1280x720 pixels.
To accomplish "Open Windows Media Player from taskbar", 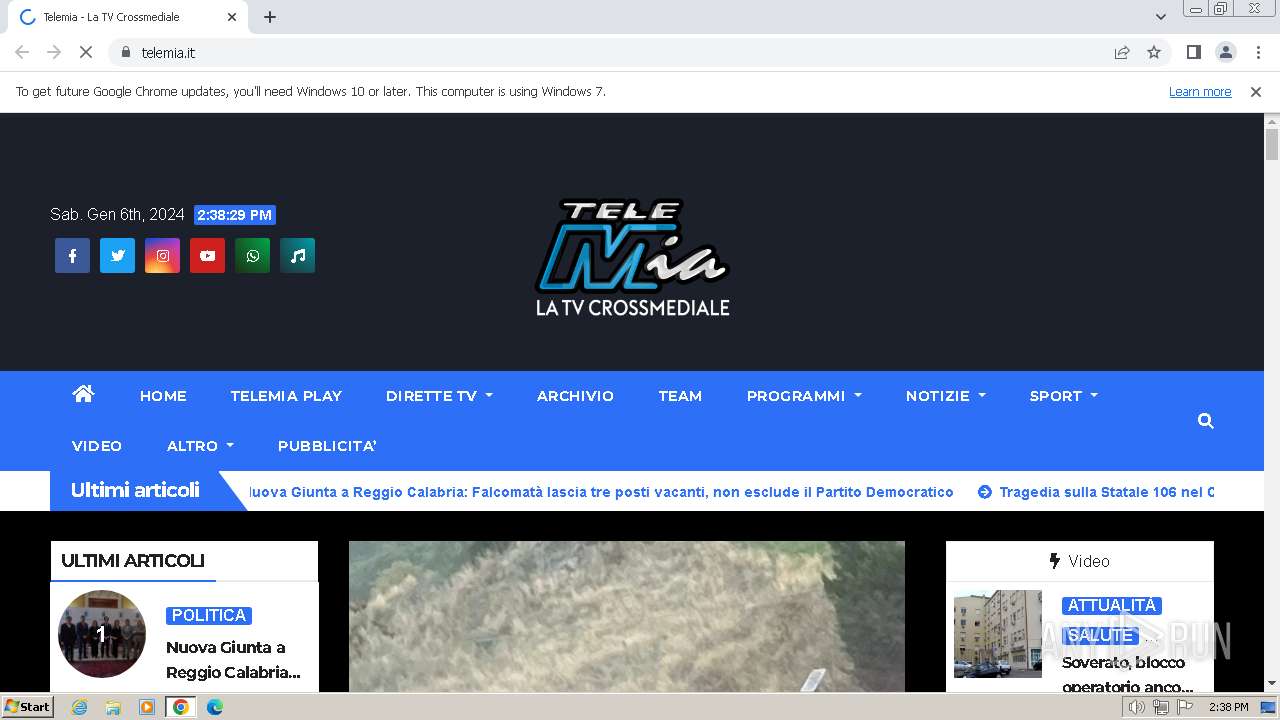I will (x=147, y=707).
